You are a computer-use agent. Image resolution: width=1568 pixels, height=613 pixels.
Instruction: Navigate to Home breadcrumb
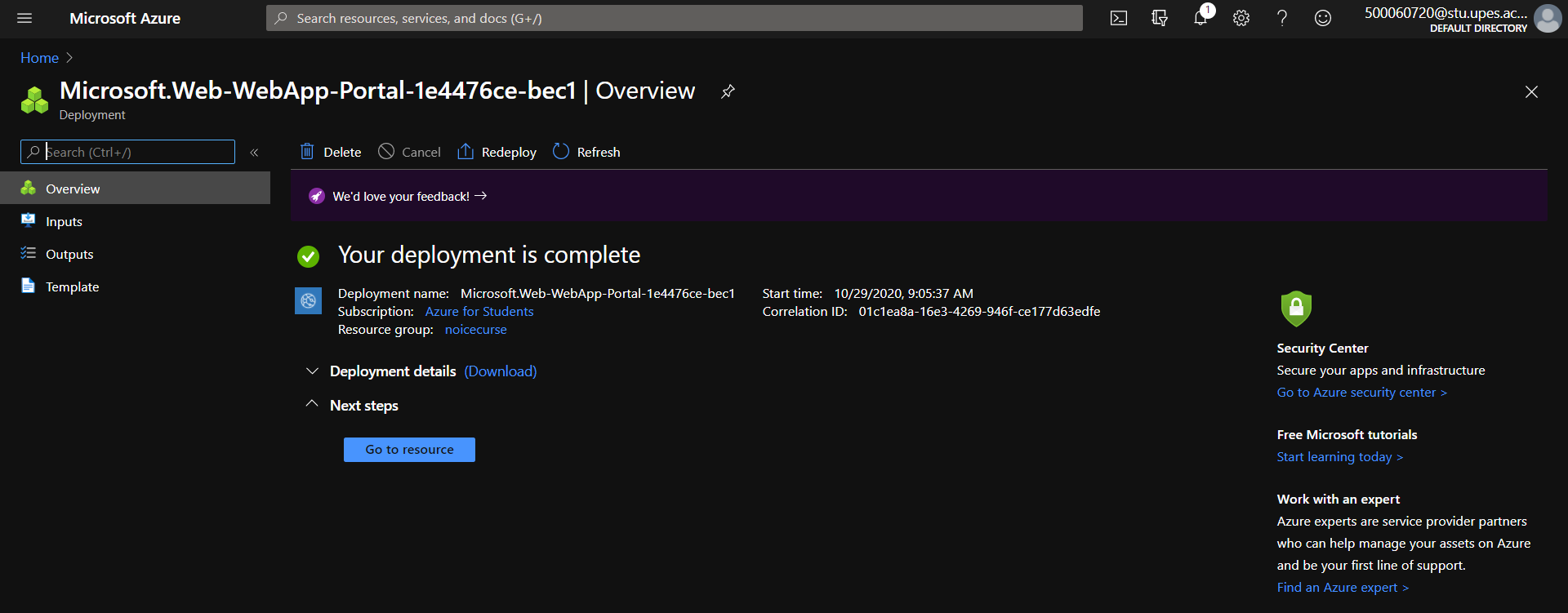pyautogui.click(x=39, y=58)
